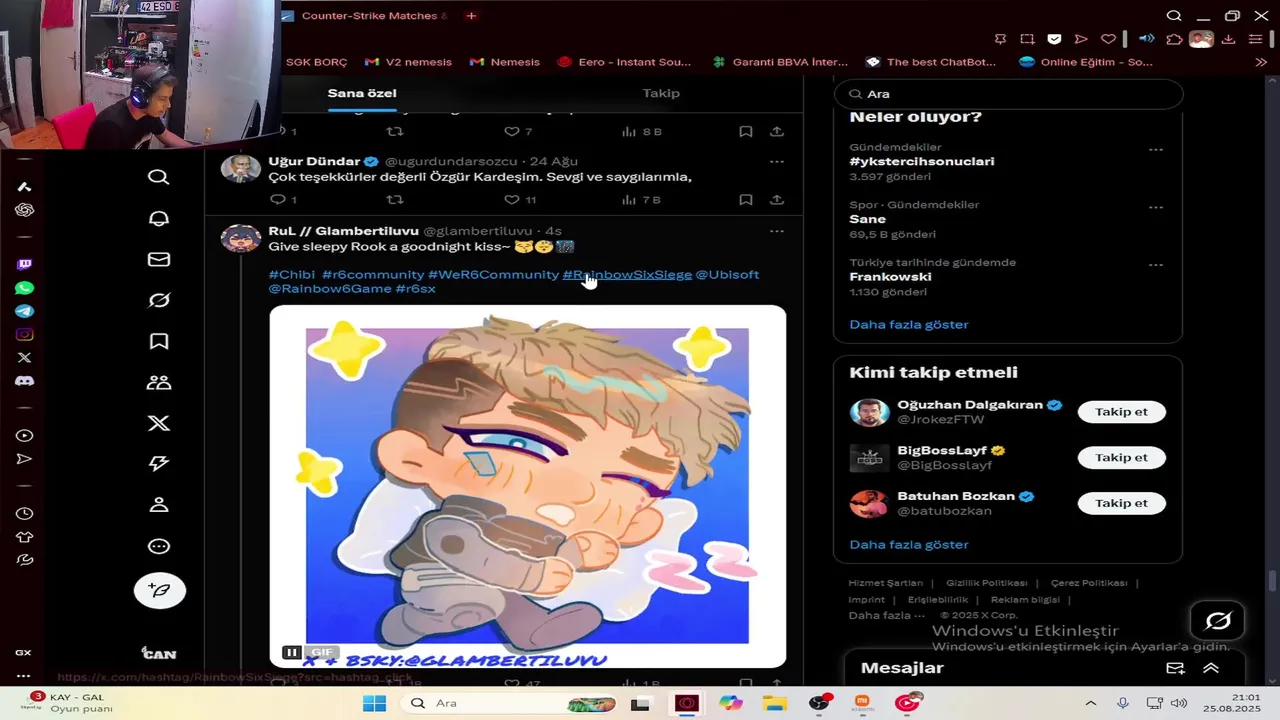Switch to the Takip tab

[x=661, y=93]
